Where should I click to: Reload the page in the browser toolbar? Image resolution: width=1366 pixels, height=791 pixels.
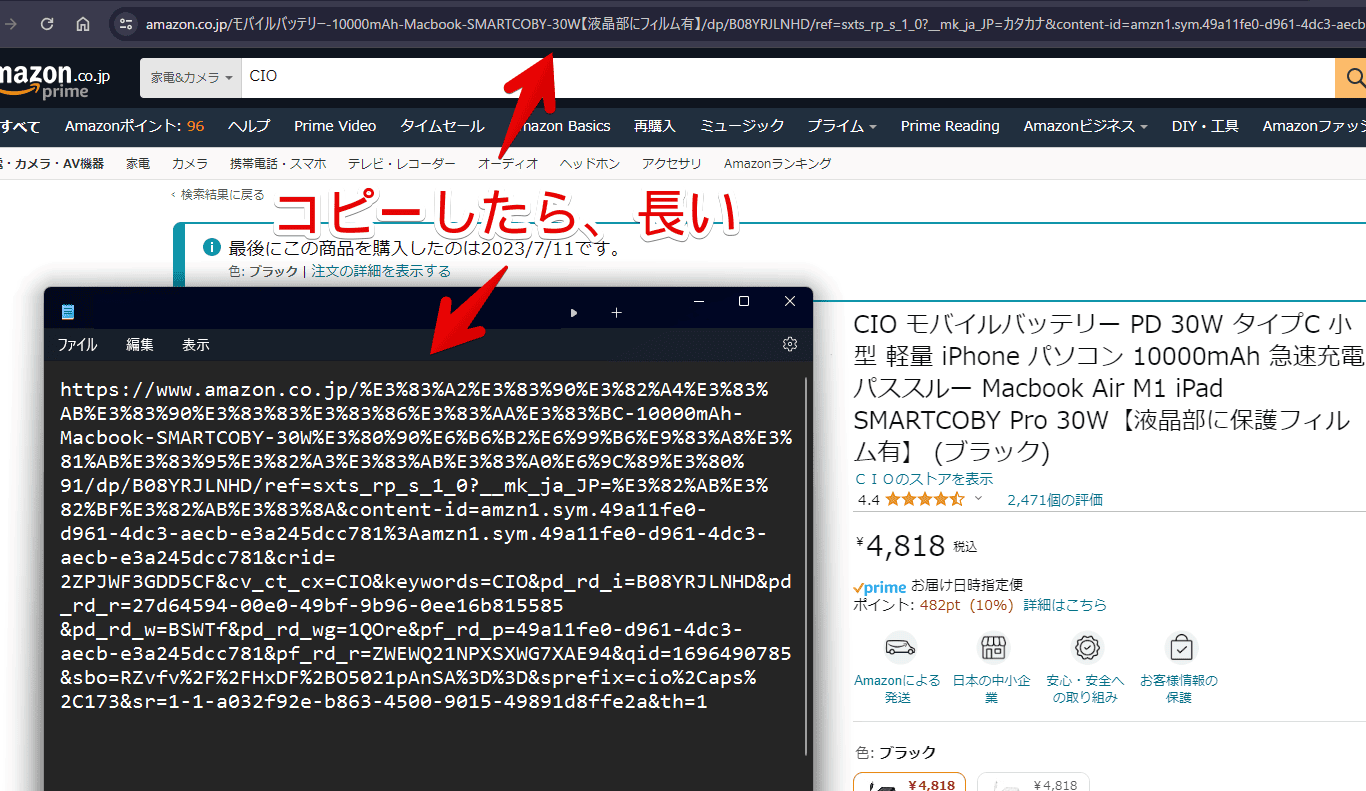click(x=47, y=24)
